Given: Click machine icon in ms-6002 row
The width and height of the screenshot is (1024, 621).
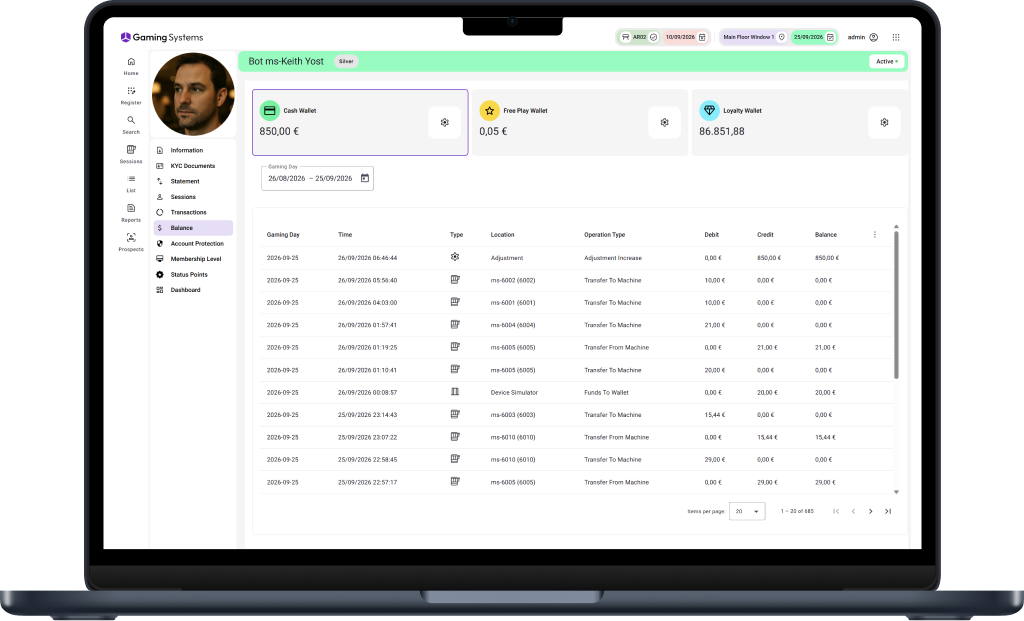Looking at the screenshot, I should [455, 279].
